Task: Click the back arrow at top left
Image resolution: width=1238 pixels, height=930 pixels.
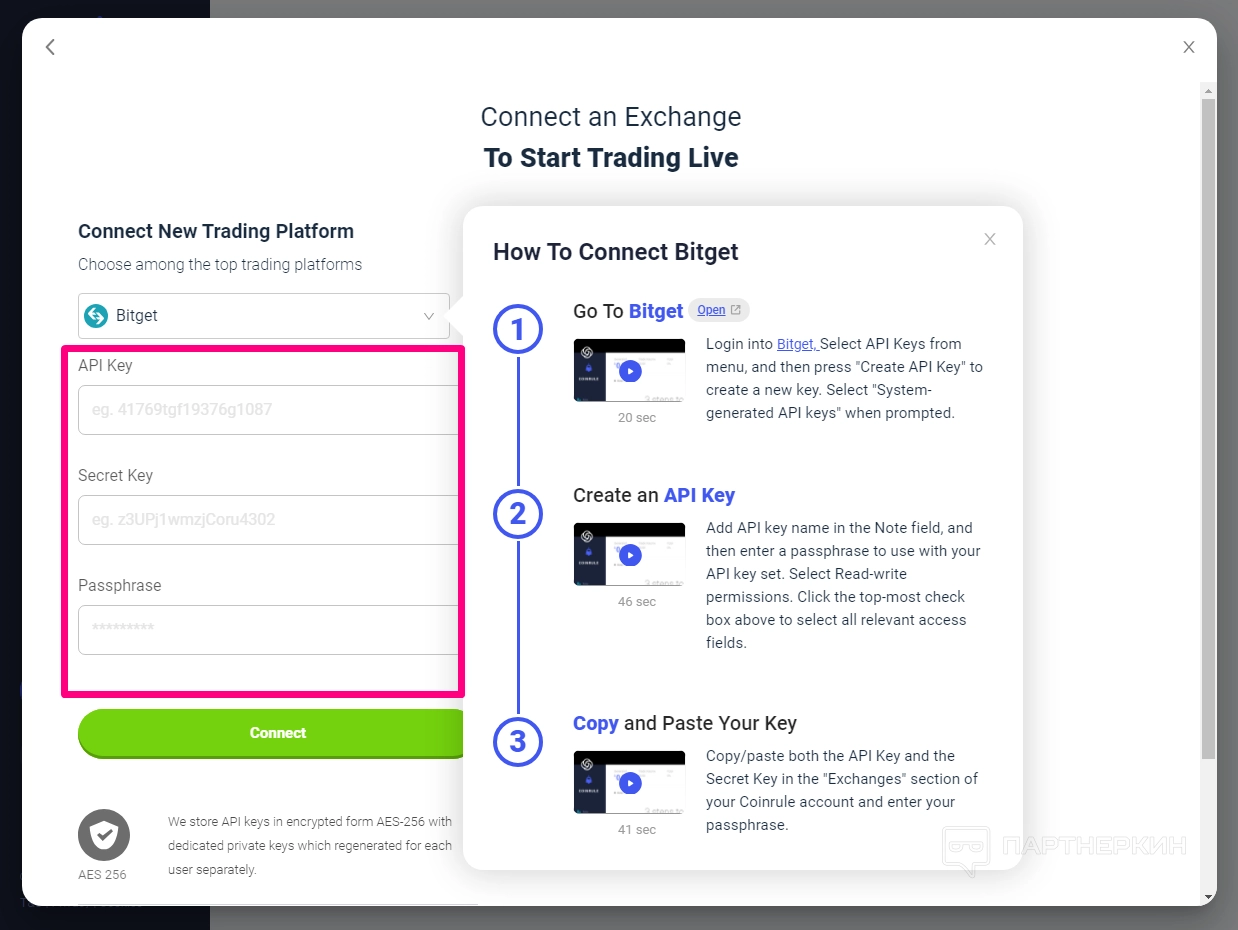Action: click(x=51, y=47)
